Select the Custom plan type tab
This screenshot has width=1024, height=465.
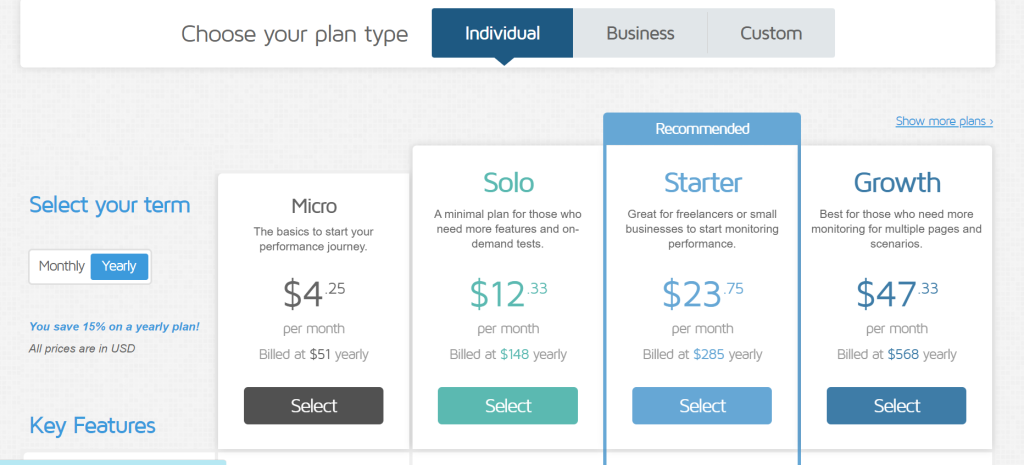tap(771, 33)
